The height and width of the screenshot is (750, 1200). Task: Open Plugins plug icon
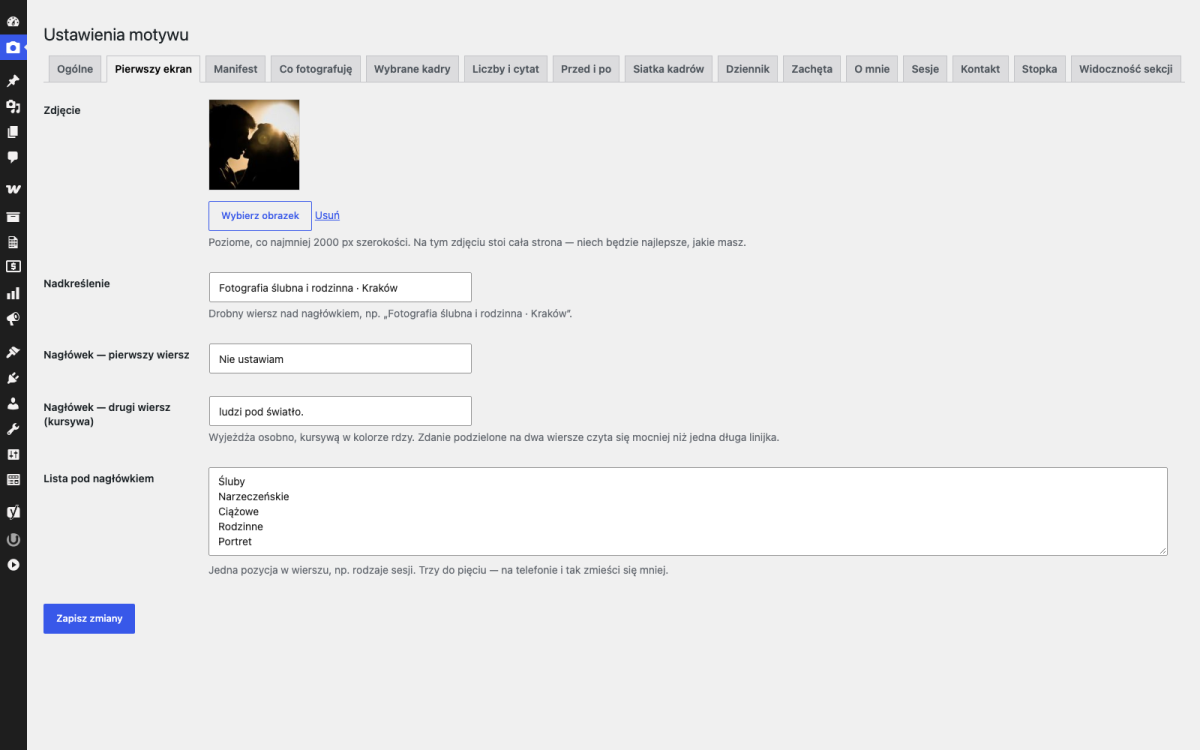pos(13,378)
